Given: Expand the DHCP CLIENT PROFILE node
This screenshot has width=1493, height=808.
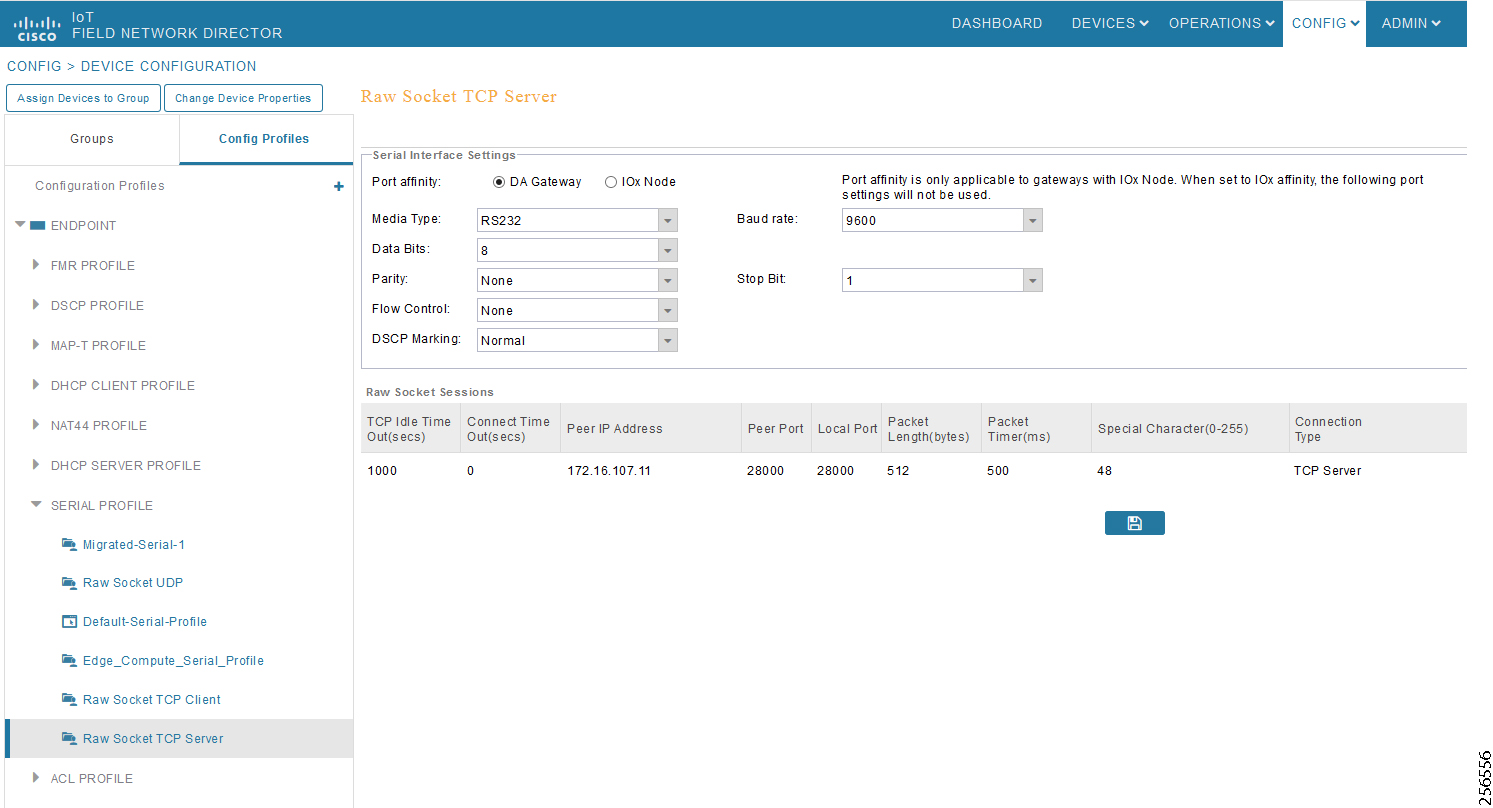Looking at the screenshot, I should pos(36,385).
